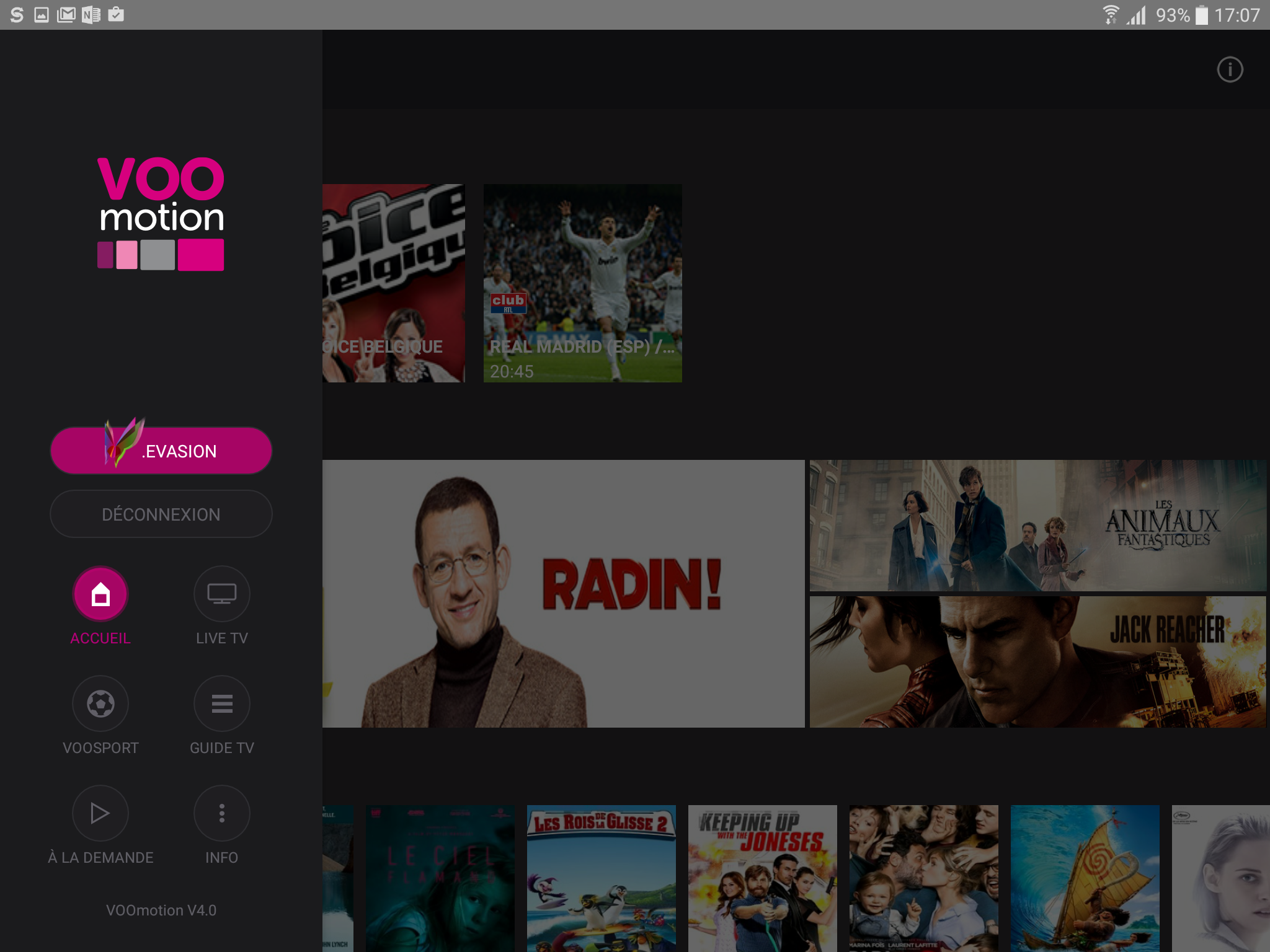
Task: Select GUIDE TV menu label
Action: [x=221, y=748]
